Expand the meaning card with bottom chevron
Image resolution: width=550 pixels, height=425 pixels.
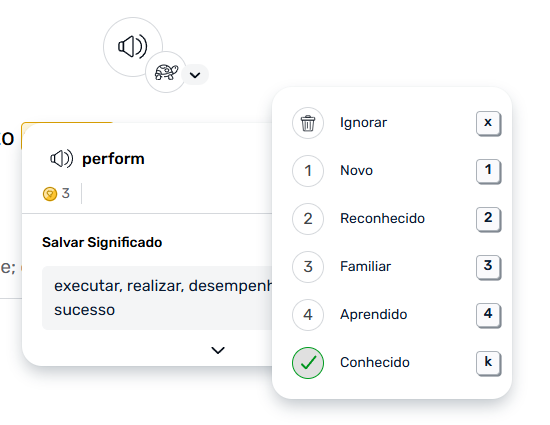218,350
